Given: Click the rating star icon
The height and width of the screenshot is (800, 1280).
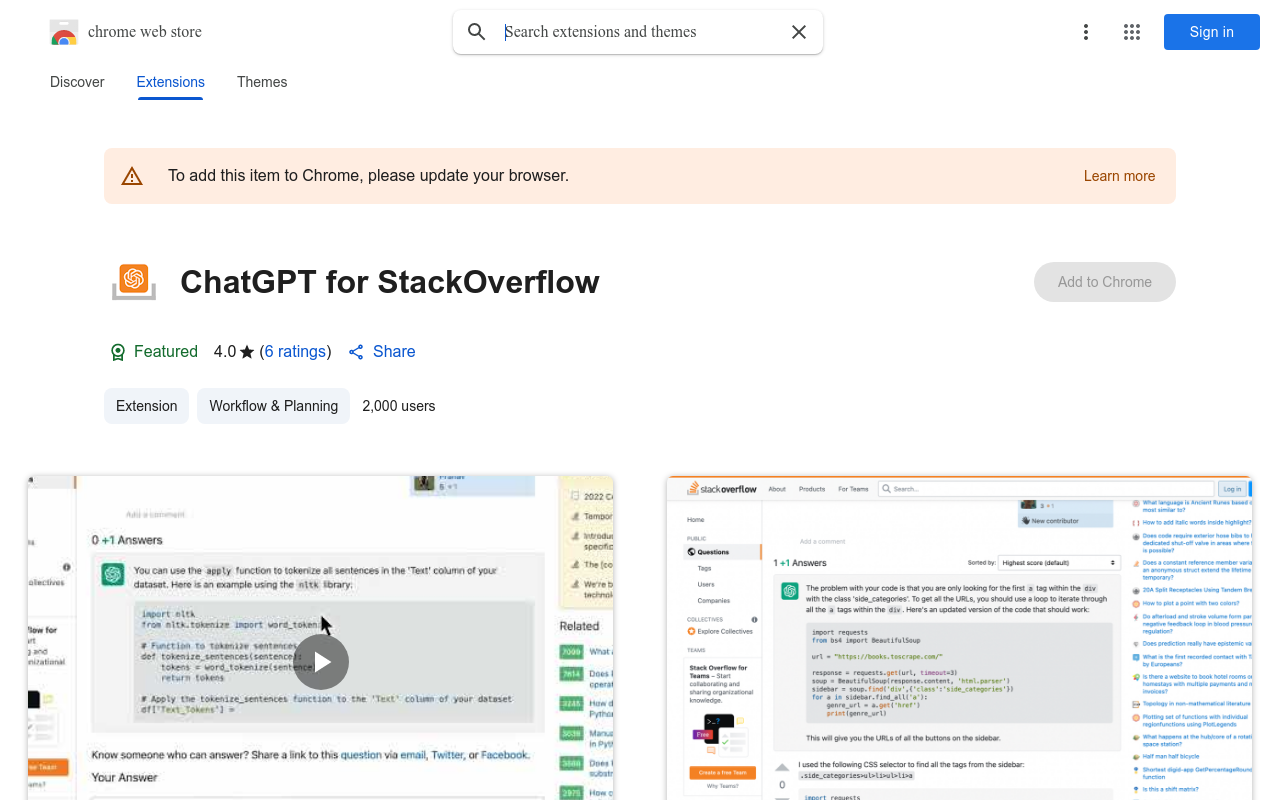Looking at the screenshot, I should (x=247, y=352).
